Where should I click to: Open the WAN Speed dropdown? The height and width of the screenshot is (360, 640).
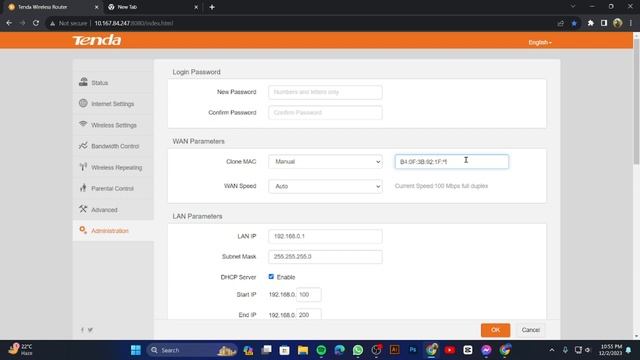click(x=325, y=186)
